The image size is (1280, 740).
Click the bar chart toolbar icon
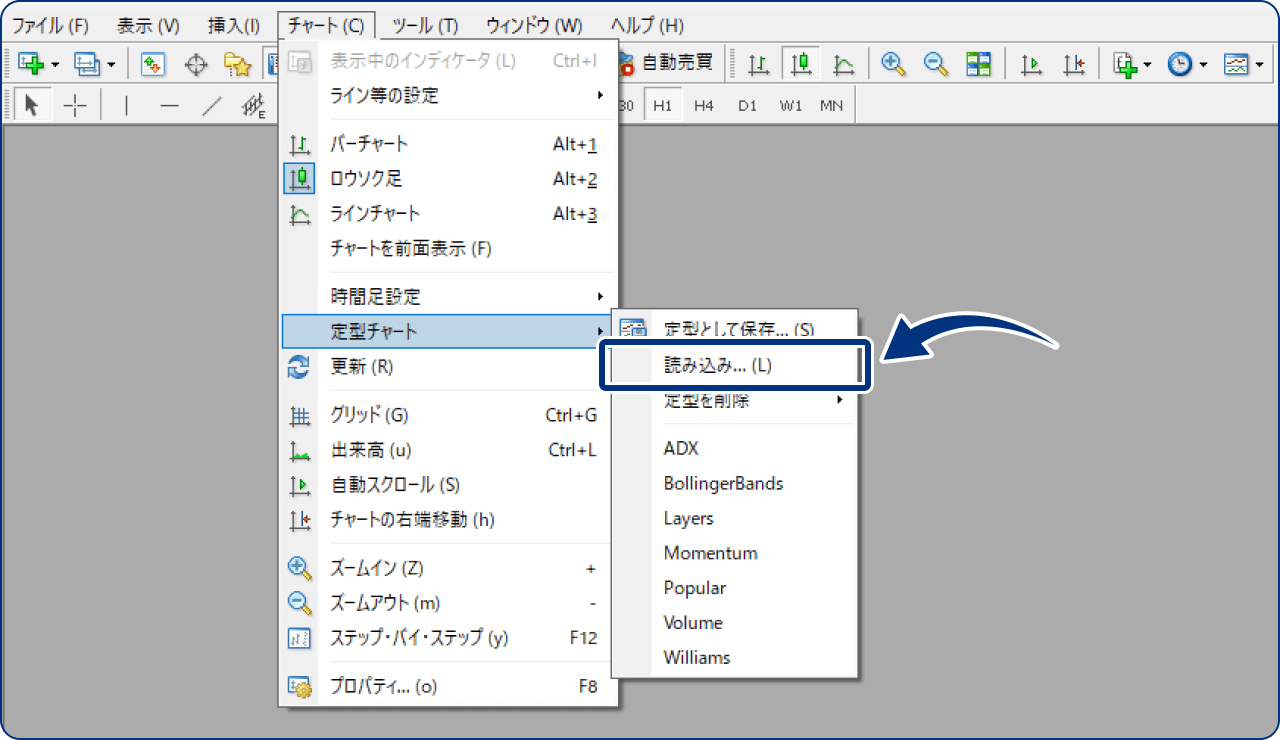point(760,64)
